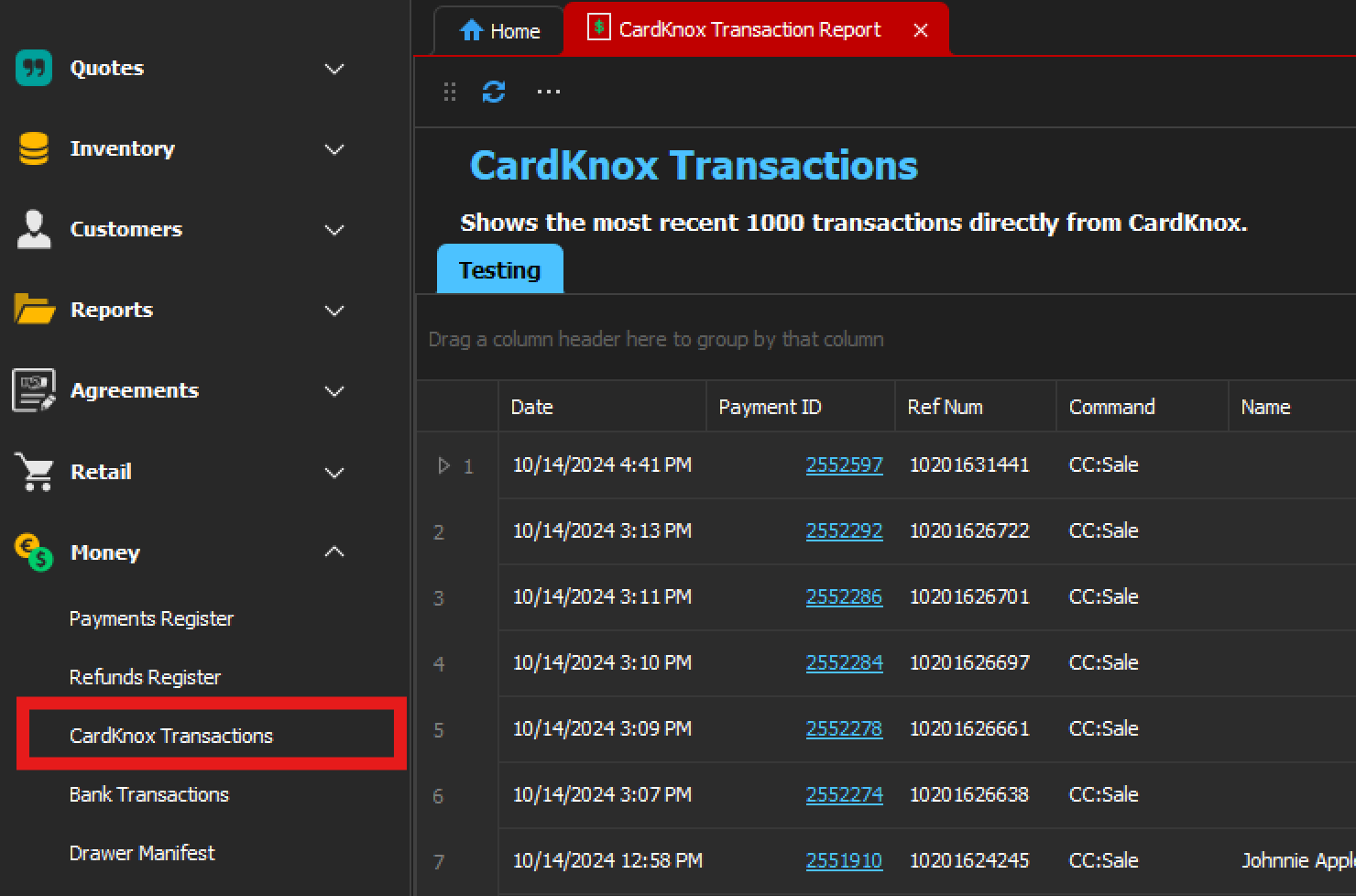Select row number 4 header
The image size is (1356, 896).
tap(457, 663)
